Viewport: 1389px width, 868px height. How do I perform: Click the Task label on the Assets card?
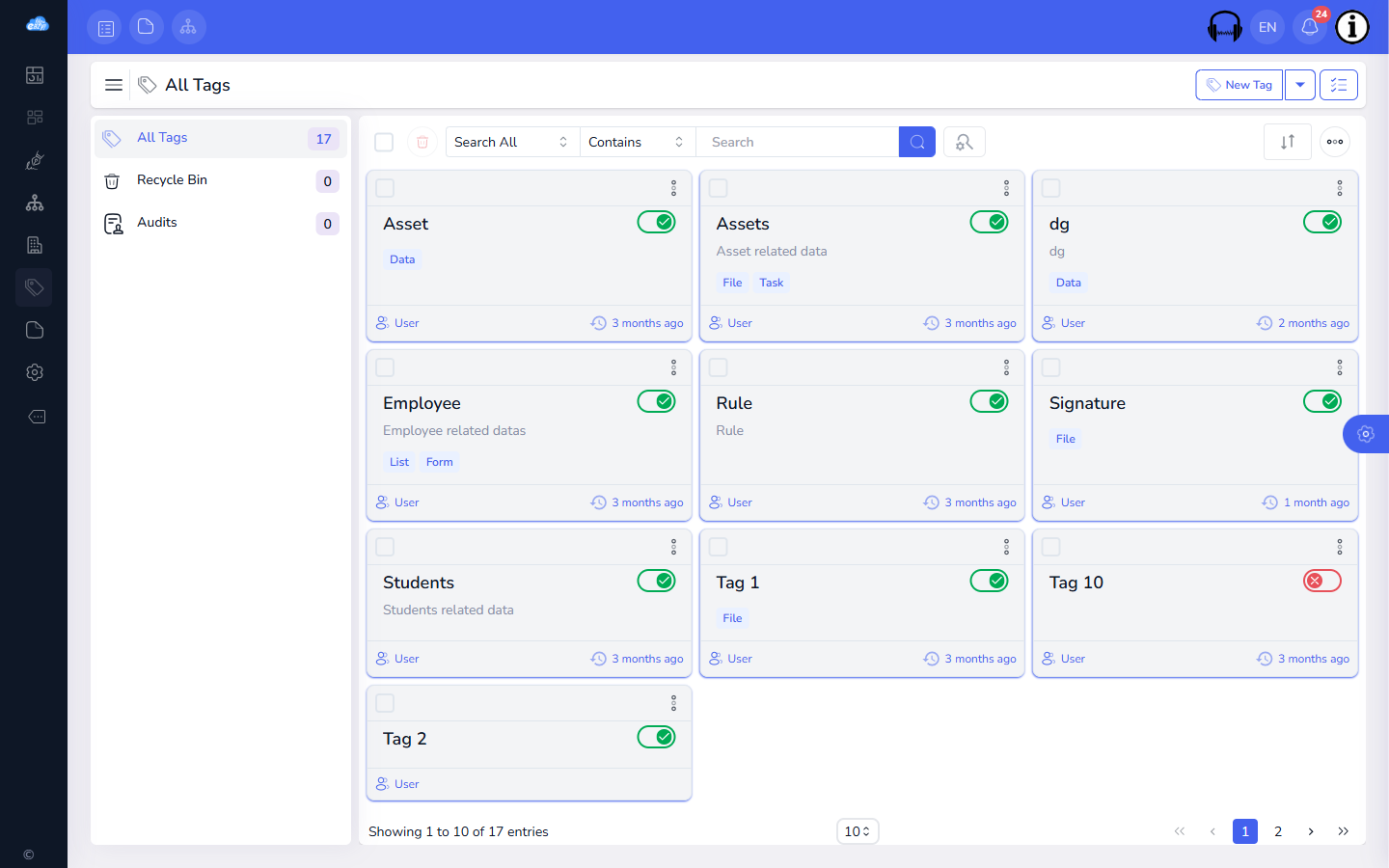click(x=772, y=283)
